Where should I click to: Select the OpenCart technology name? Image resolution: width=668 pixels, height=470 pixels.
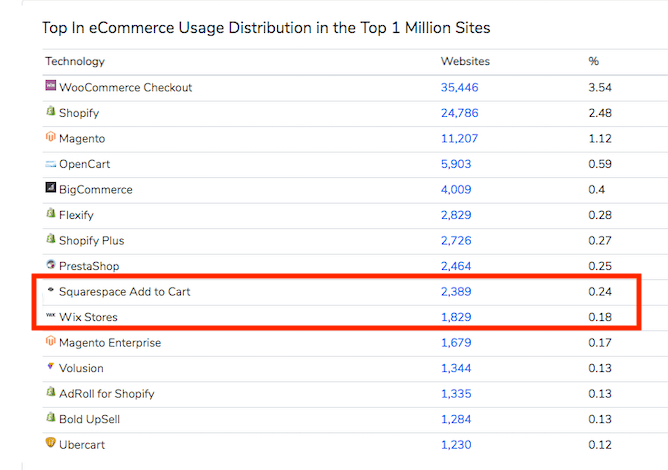coord(84,164)
